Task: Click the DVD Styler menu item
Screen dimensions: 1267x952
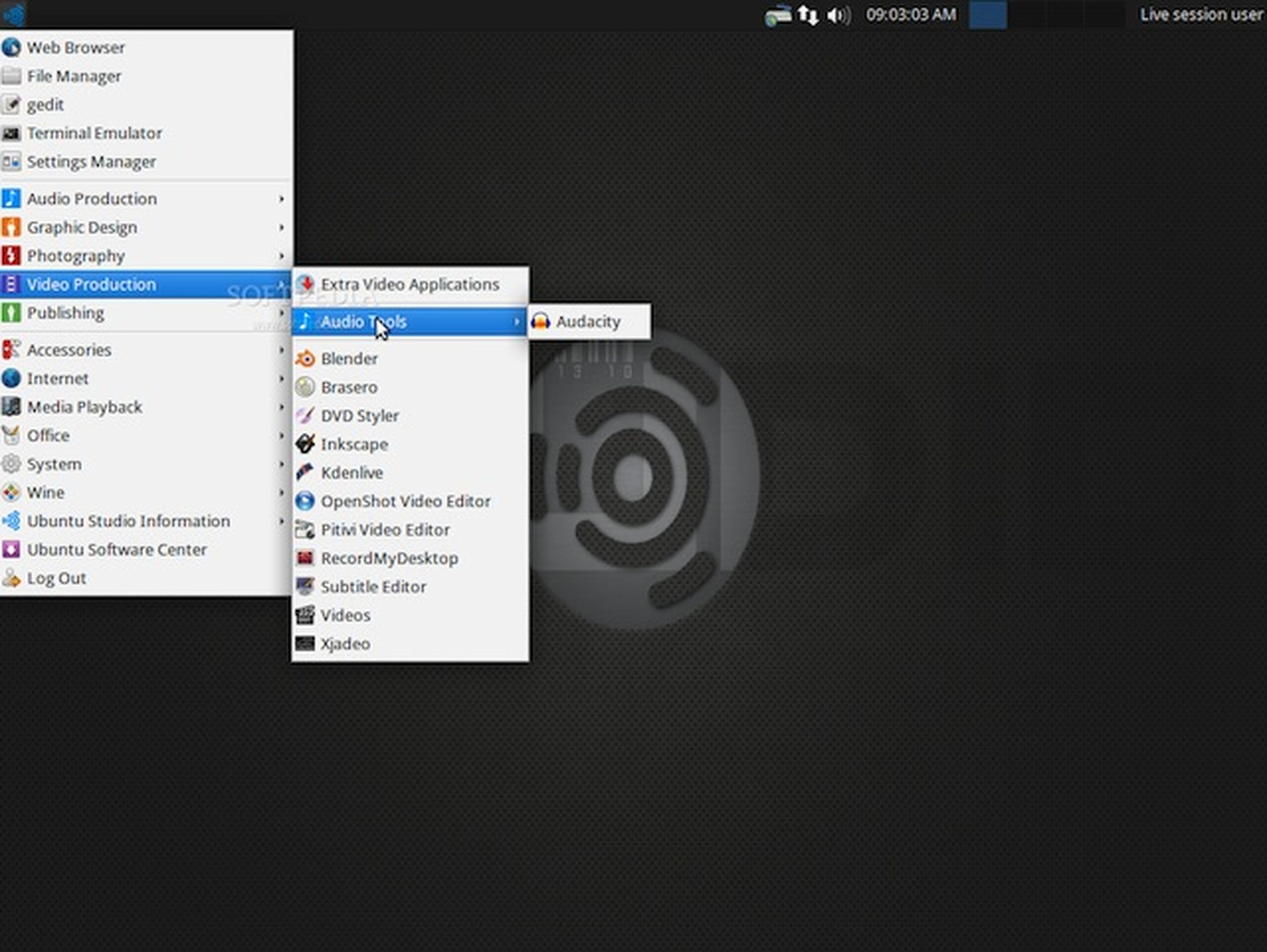Action: pyautogui.click(x=360, y=415)
